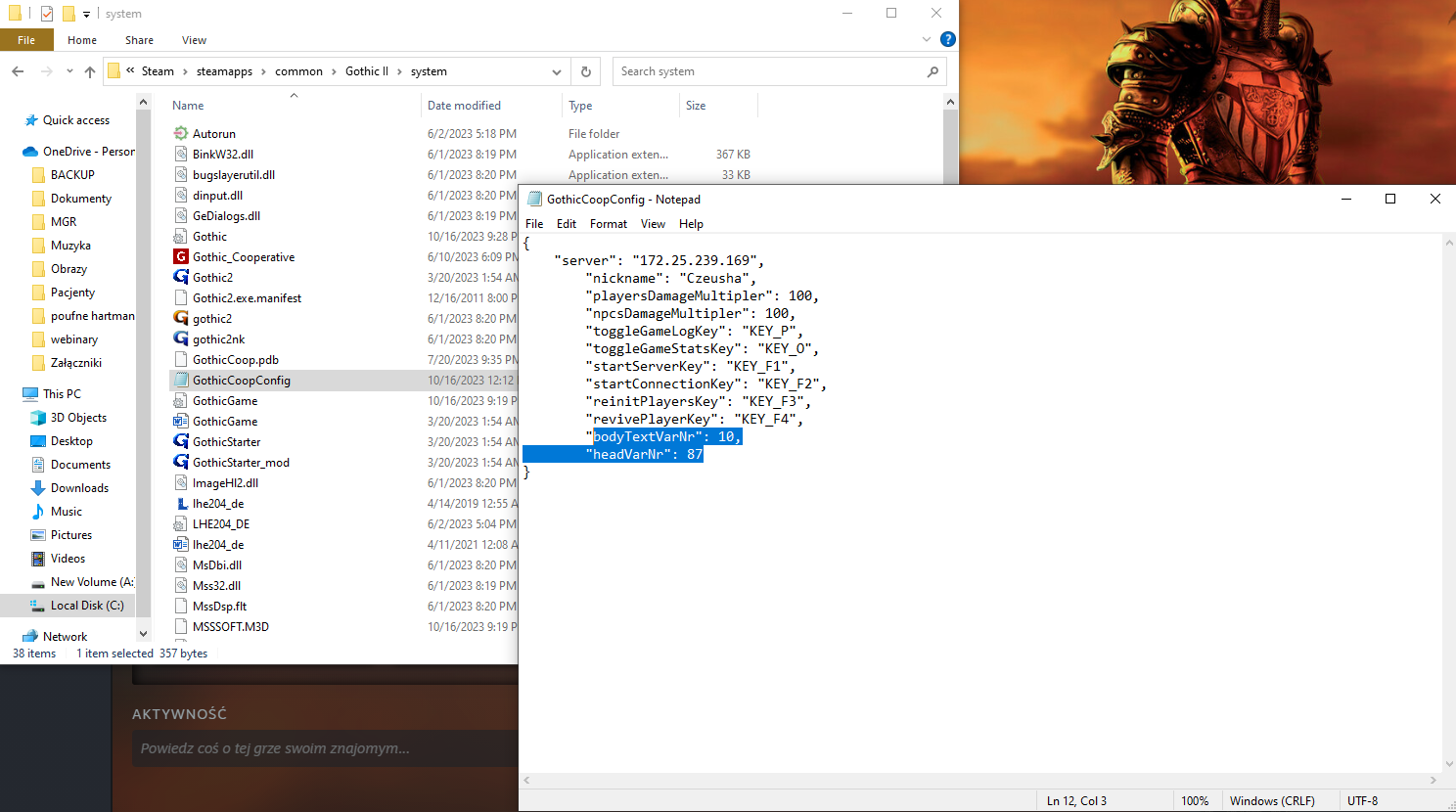
Task: Select the MsDbi.dll file icon
Action: [180, 564]
